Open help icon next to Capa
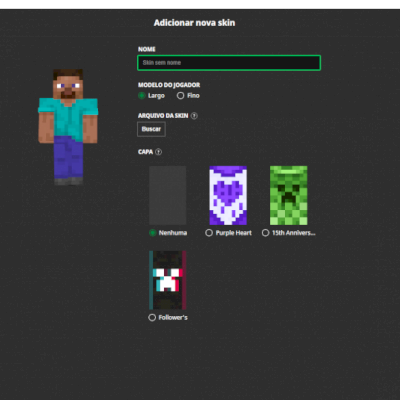Viewport: 400px width, 400px height. click(159, 152)
